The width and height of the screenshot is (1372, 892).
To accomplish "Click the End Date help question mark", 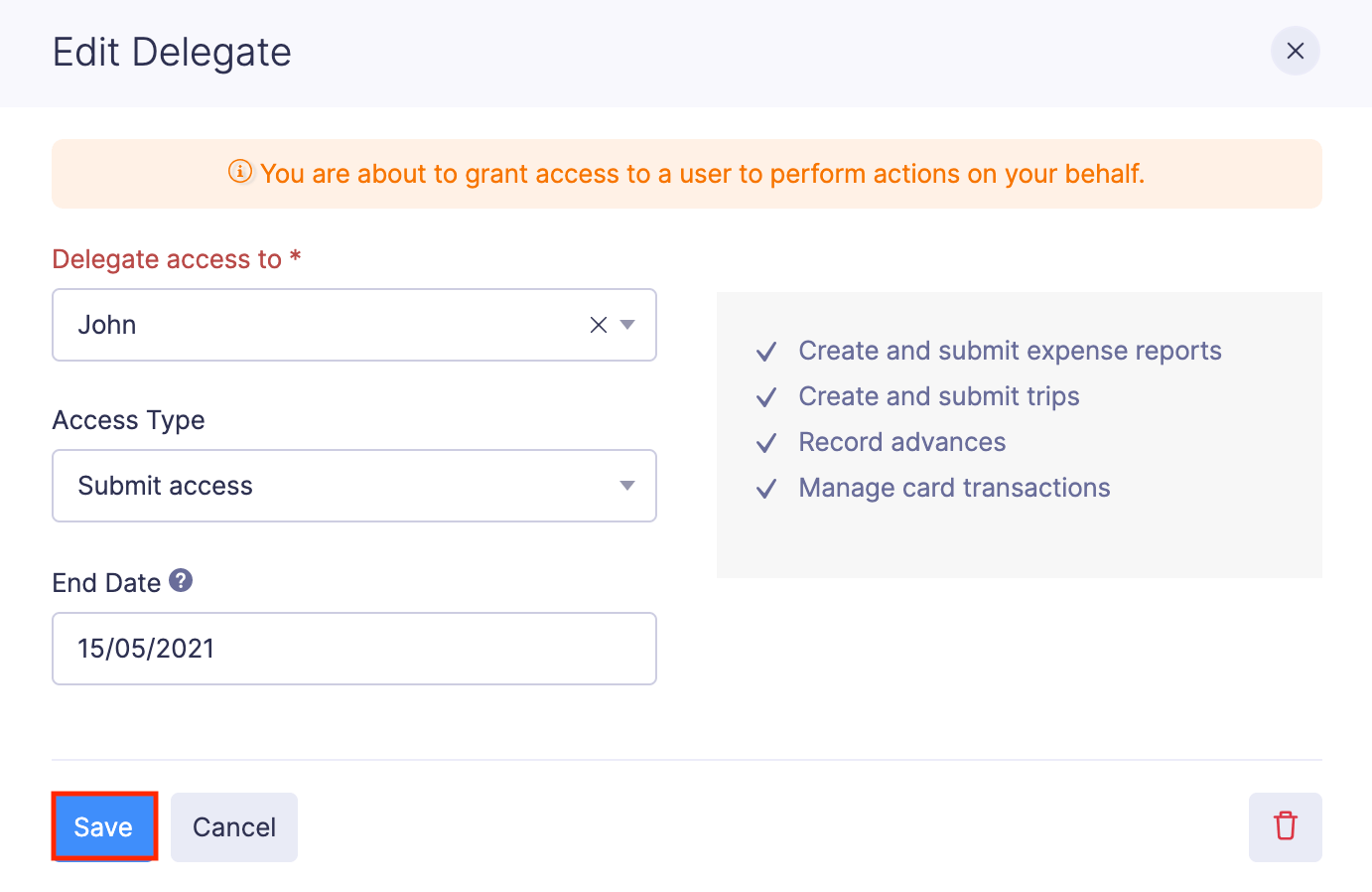I will pos(181,581).
